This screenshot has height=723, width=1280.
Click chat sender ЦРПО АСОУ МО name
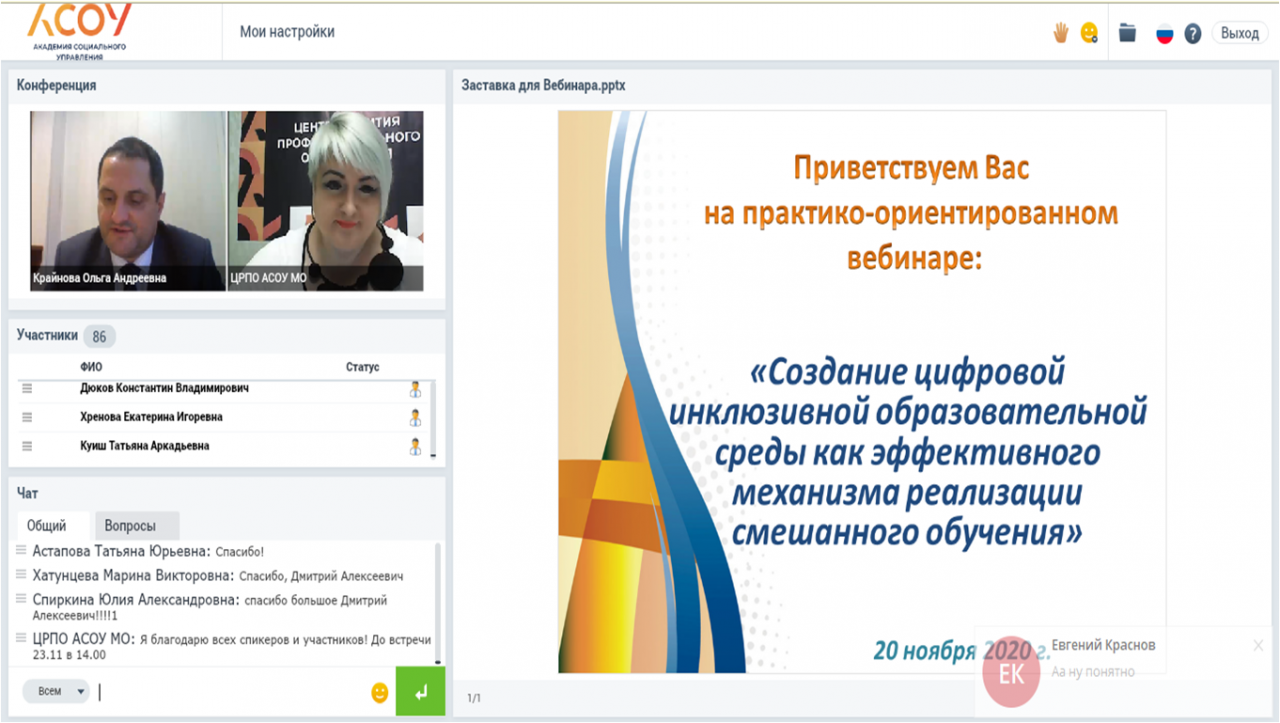(84, 640)
